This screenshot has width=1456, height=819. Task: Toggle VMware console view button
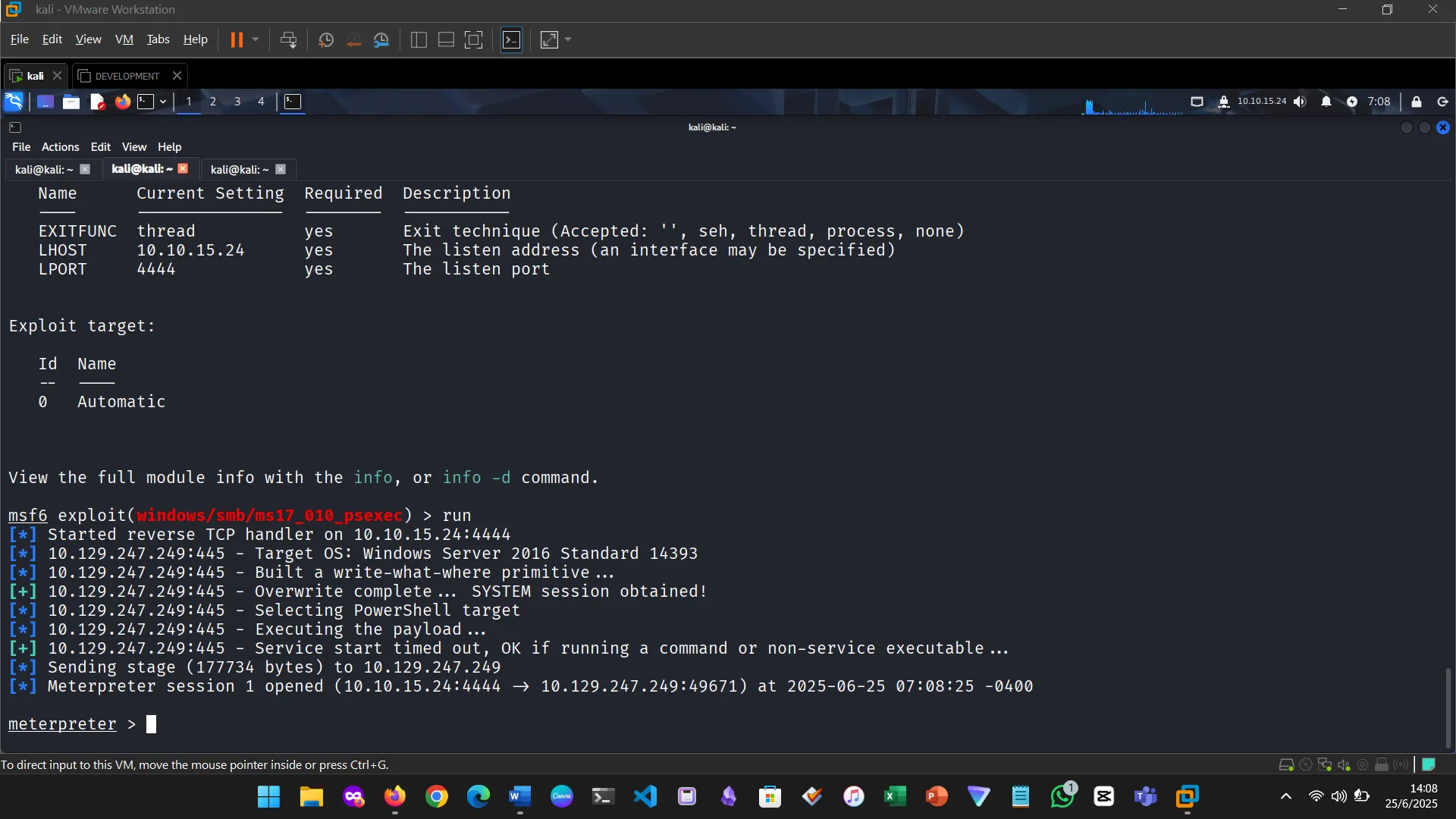(x=512, y=39)
